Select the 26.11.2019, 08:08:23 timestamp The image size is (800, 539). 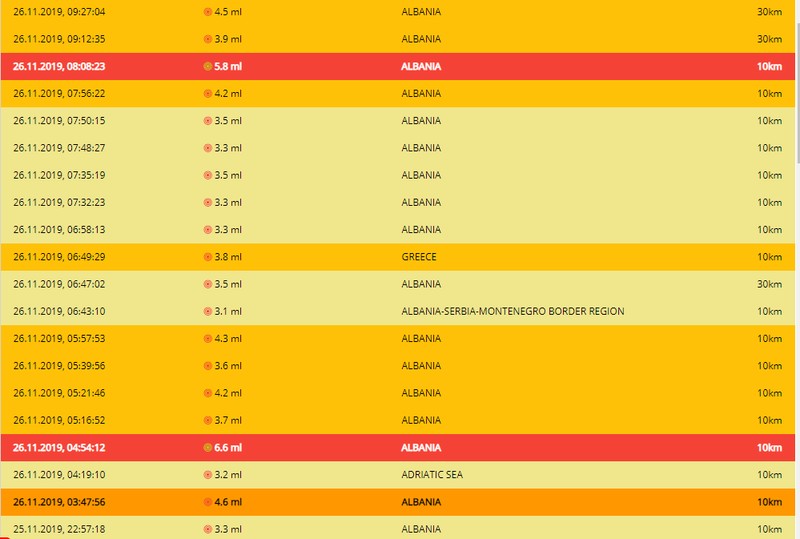point(59,66)
